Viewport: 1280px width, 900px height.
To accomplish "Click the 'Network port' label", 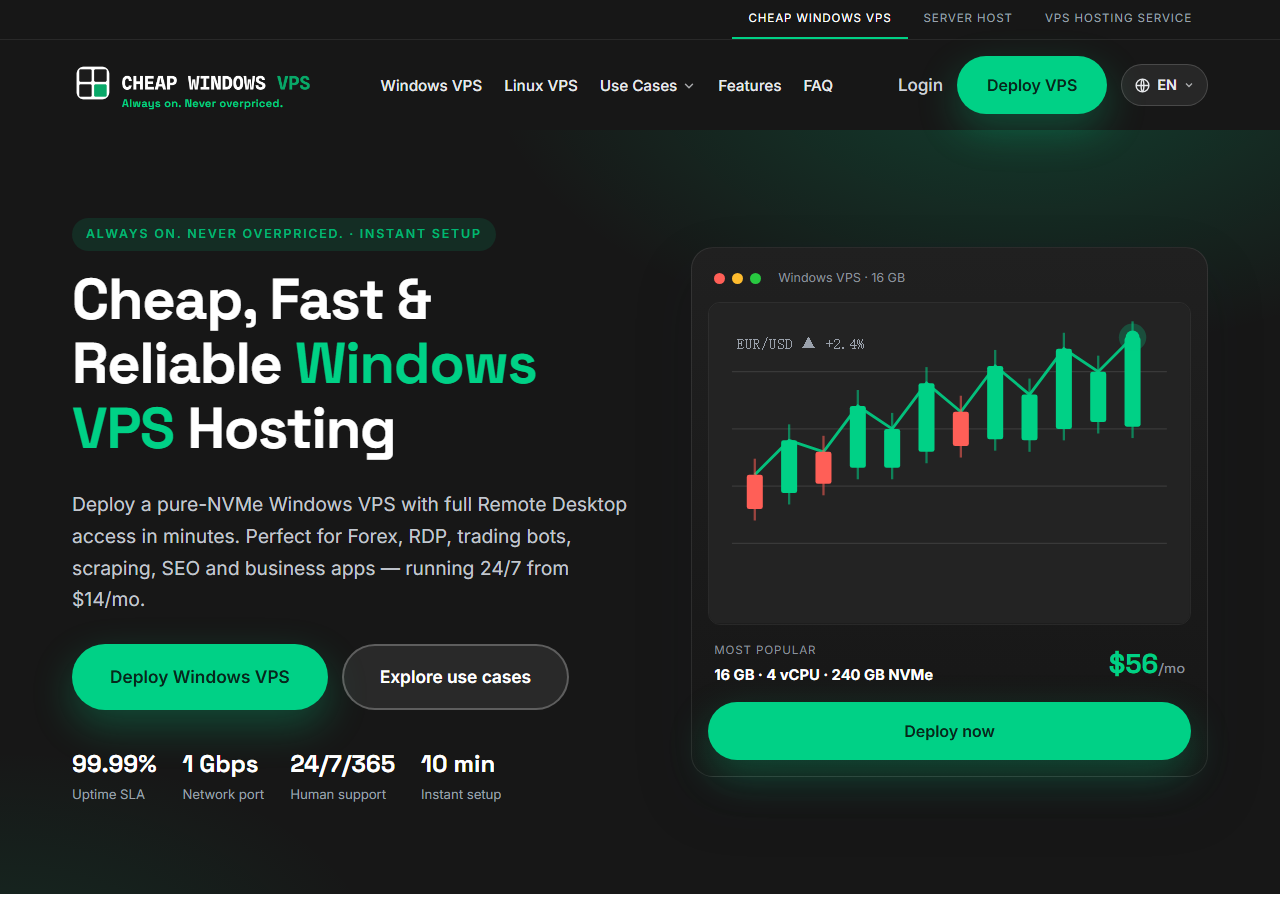I will pos(223,795).
